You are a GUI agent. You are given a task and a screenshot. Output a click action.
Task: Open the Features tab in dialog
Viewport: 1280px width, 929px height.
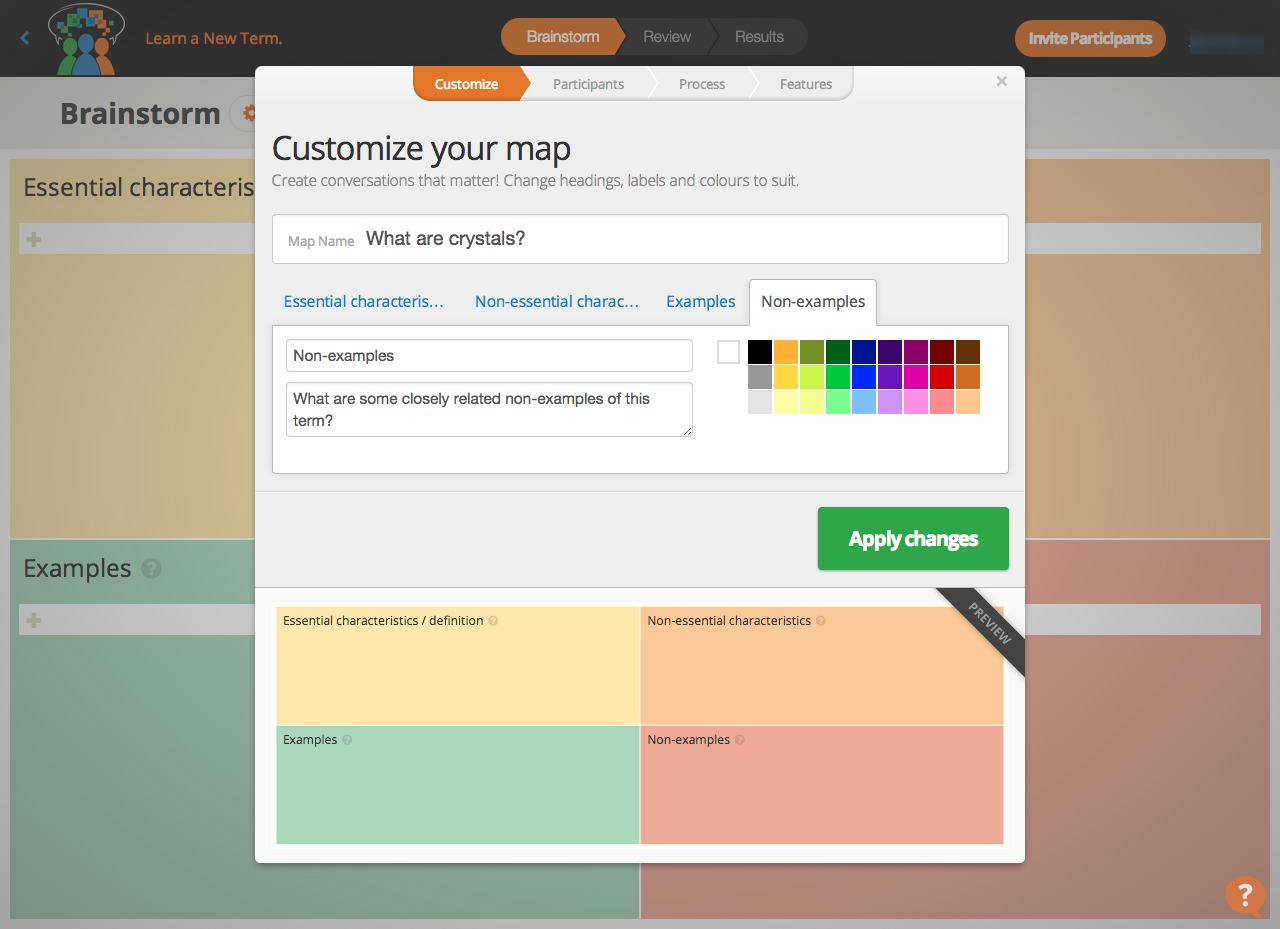pos(806,84)
